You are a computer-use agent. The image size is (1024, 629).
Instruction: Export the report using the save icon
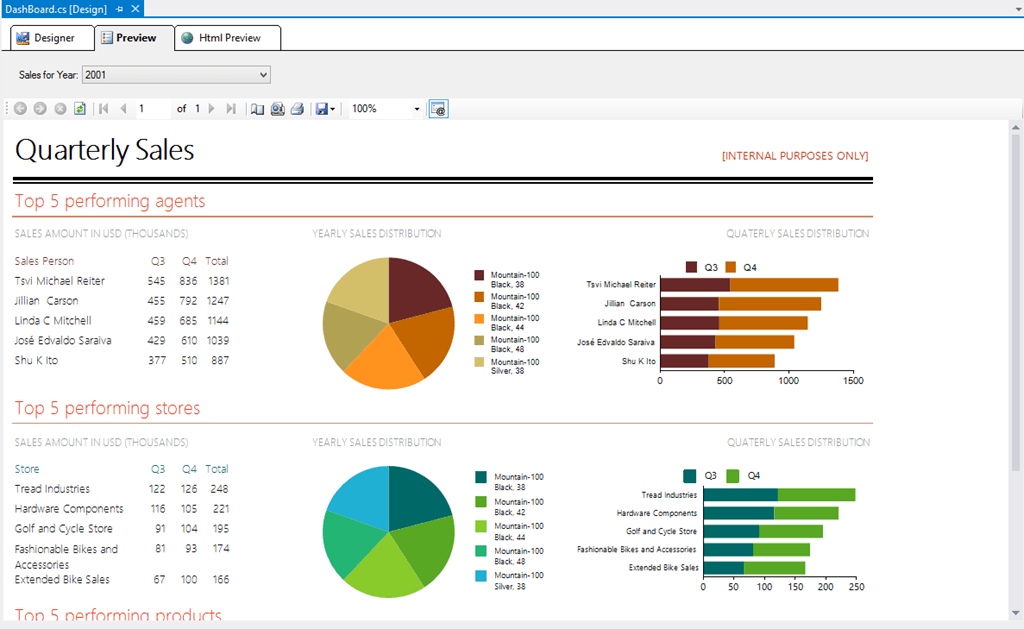[320, 108]
